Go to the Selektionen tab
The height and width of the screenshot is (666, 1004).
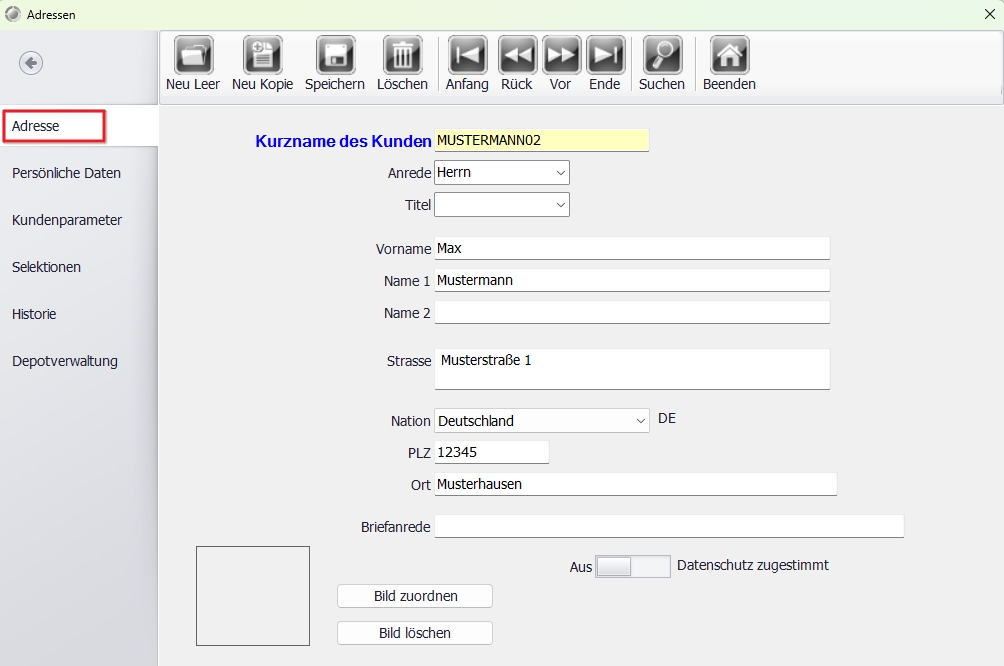point(47,267)
